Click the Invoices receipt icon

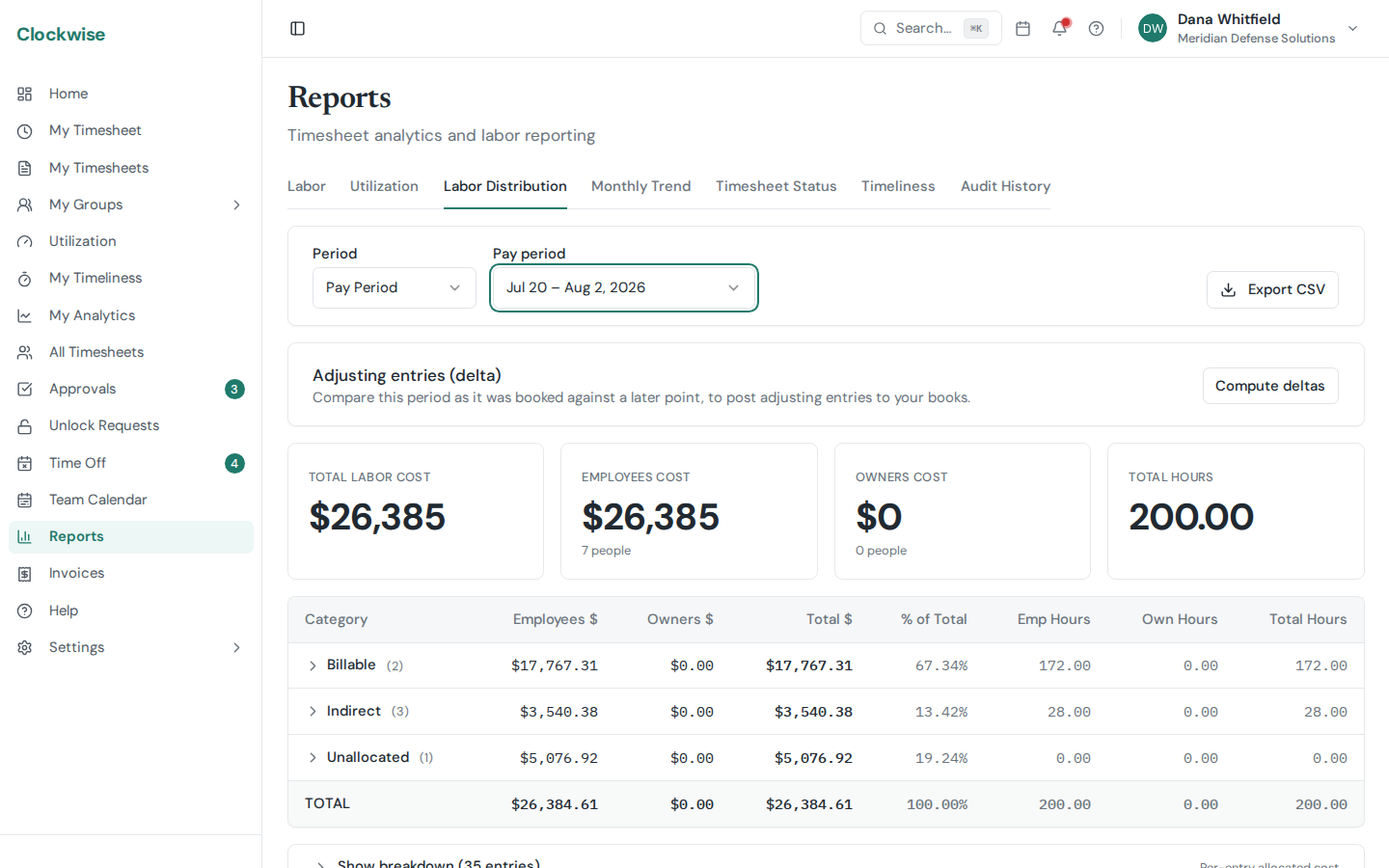(x=25, y=574)
